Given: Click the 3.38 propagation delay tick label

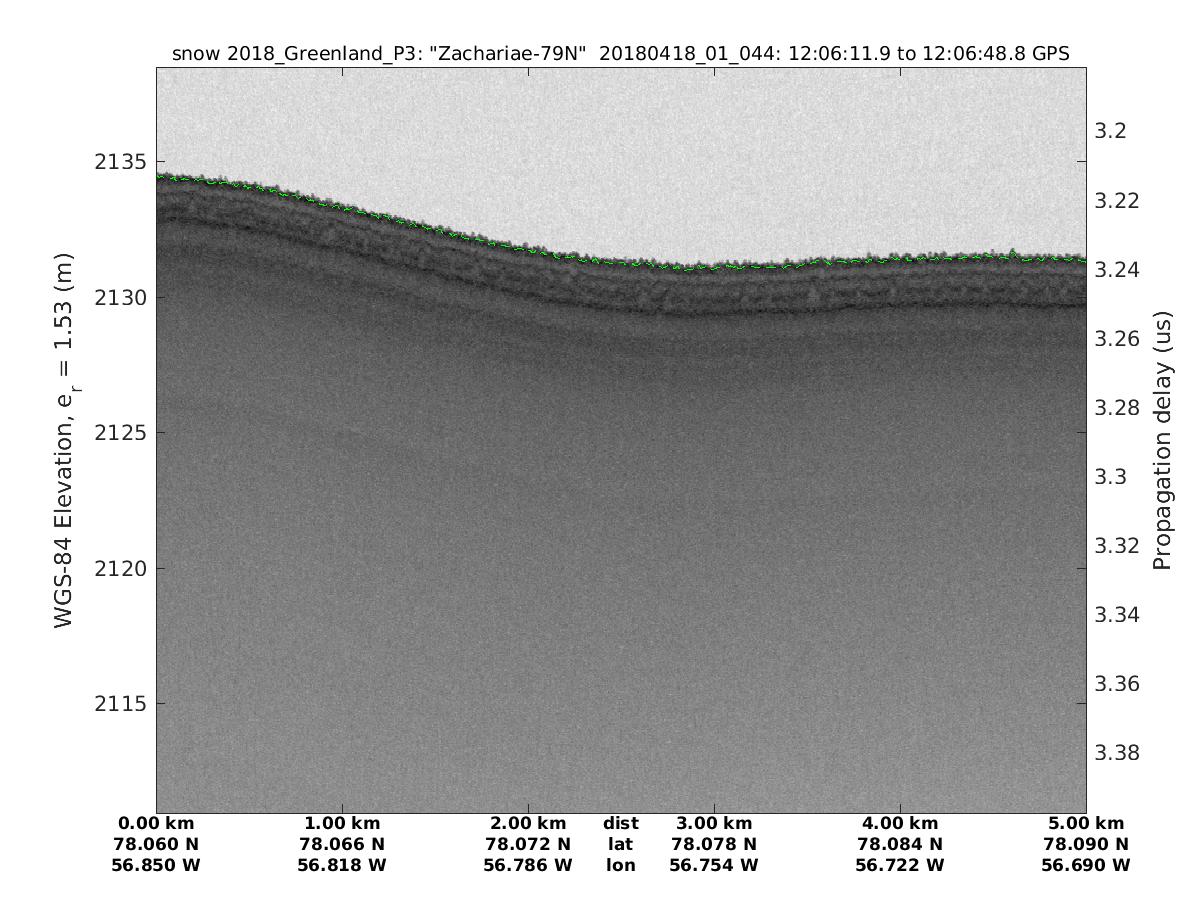Looking at the screenshot, I should pyautogui.click(x=1117, y=753).
